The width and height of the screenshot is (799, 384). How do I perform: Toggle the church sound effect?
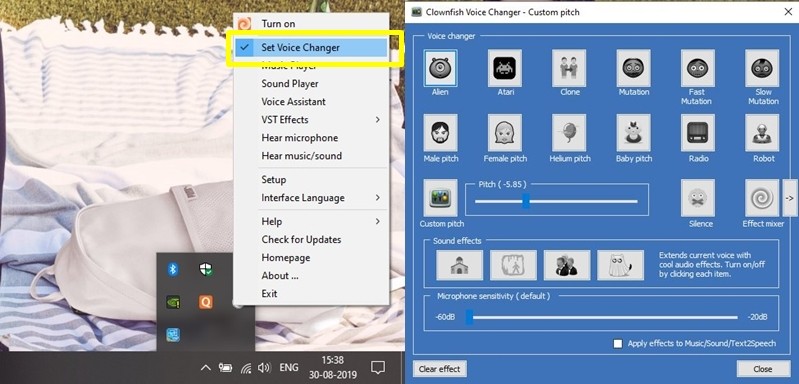460,265
